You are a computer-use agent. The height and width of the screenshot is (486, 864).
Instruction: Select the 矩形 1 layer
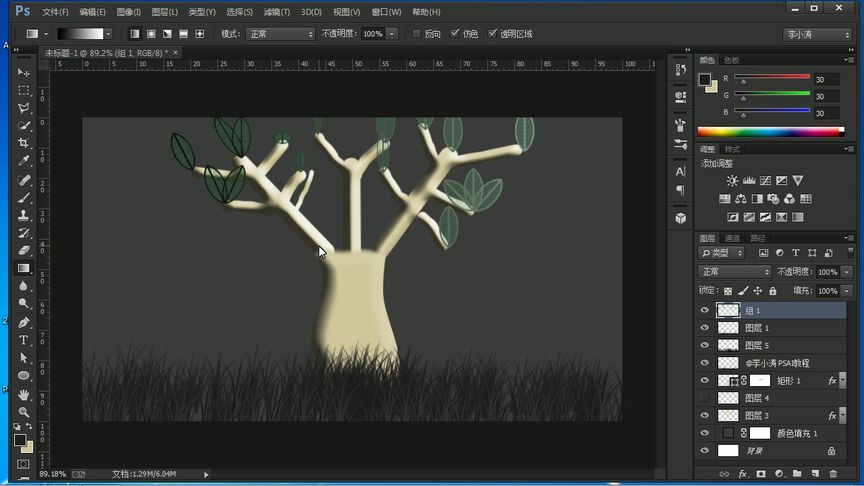[x=795, y=381]
